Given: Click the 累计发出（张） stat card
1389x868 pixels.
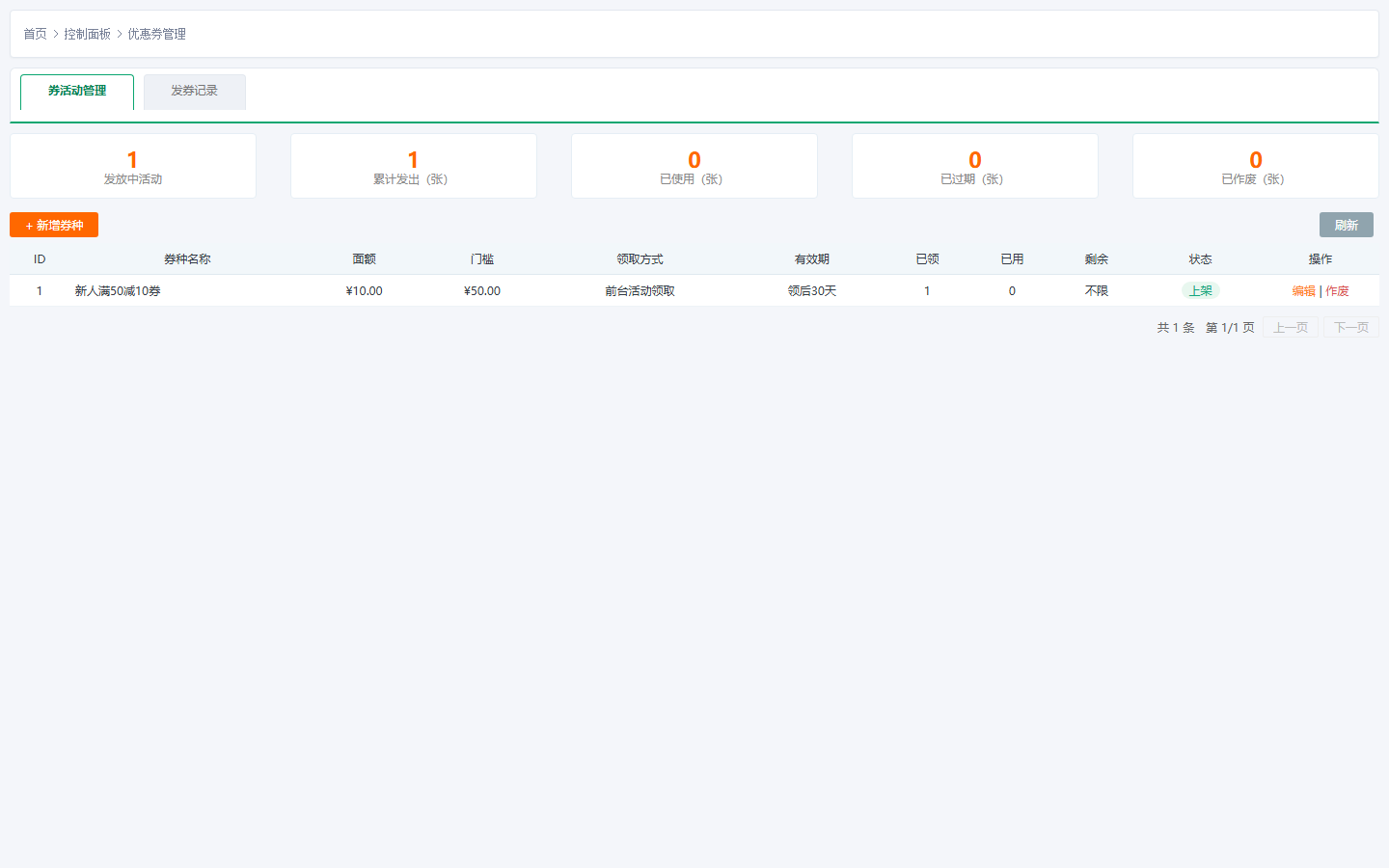Looking at the screenshot, I should coord(414,166).
